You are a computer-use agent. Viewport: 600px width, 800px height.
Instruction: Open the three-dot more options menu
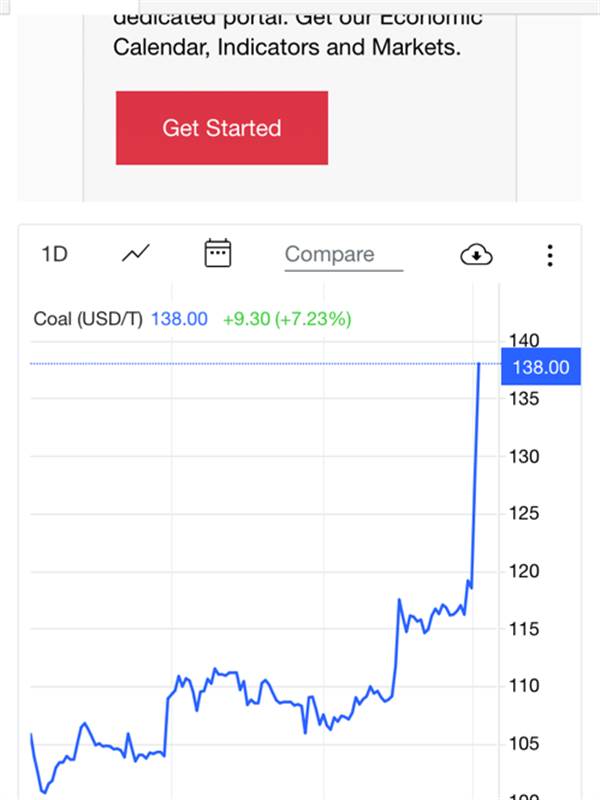549,255
